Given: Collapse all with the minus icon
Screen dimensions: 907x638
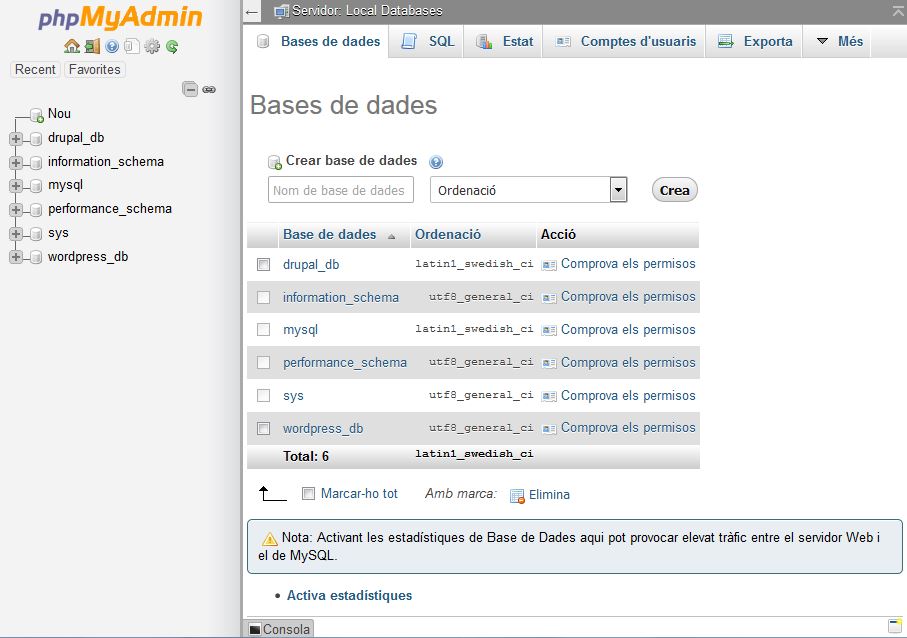Looking at the screenshot, I should (x=190, y=89).
